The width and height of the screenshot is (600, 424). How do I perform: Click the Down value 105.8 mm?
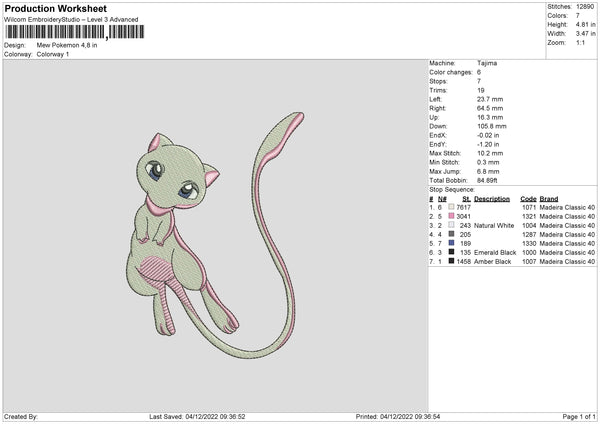tap(492, 126)
